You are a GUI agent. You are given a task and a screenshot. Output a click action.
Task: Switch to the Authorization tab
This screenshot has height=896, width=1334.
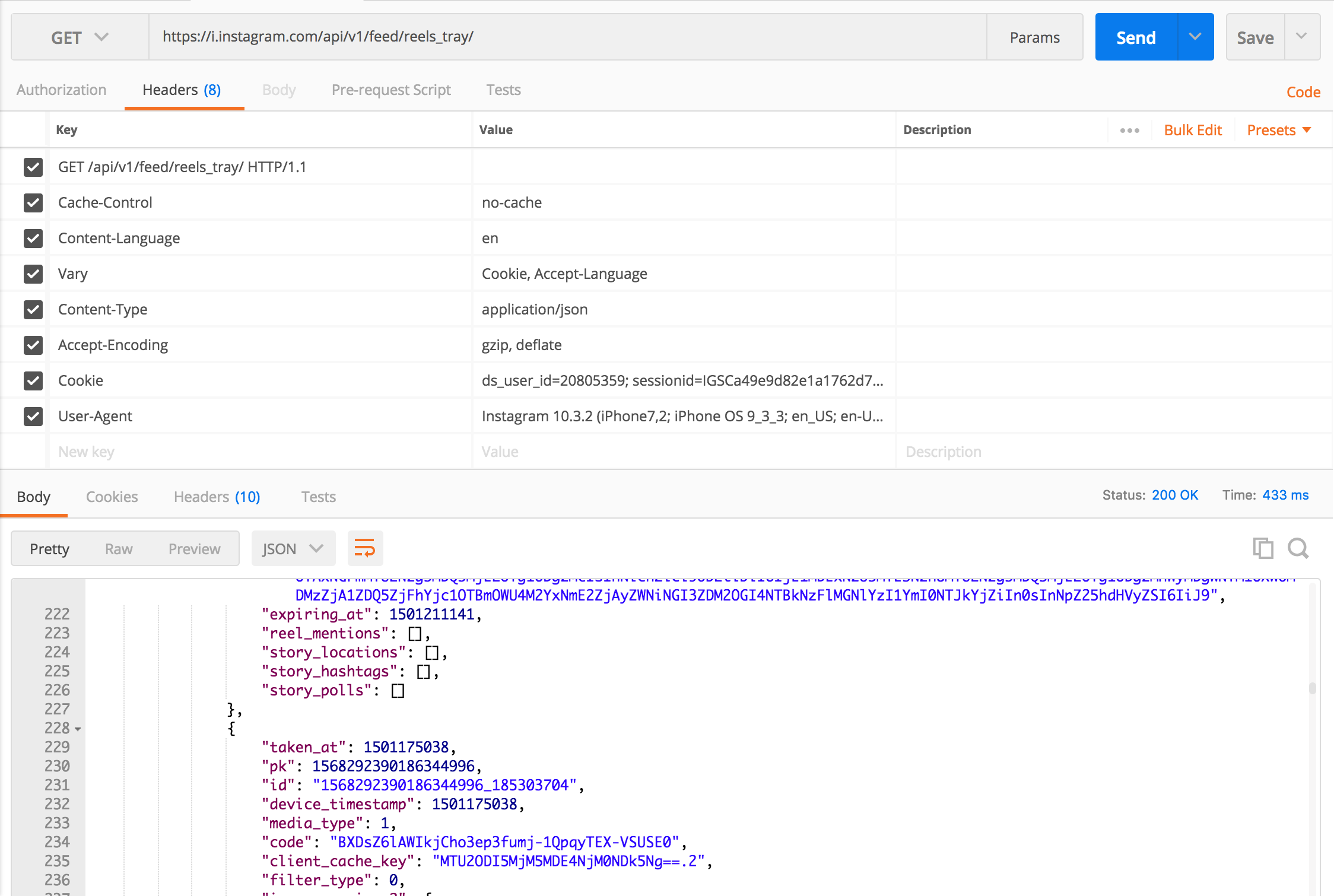[62, 90]
